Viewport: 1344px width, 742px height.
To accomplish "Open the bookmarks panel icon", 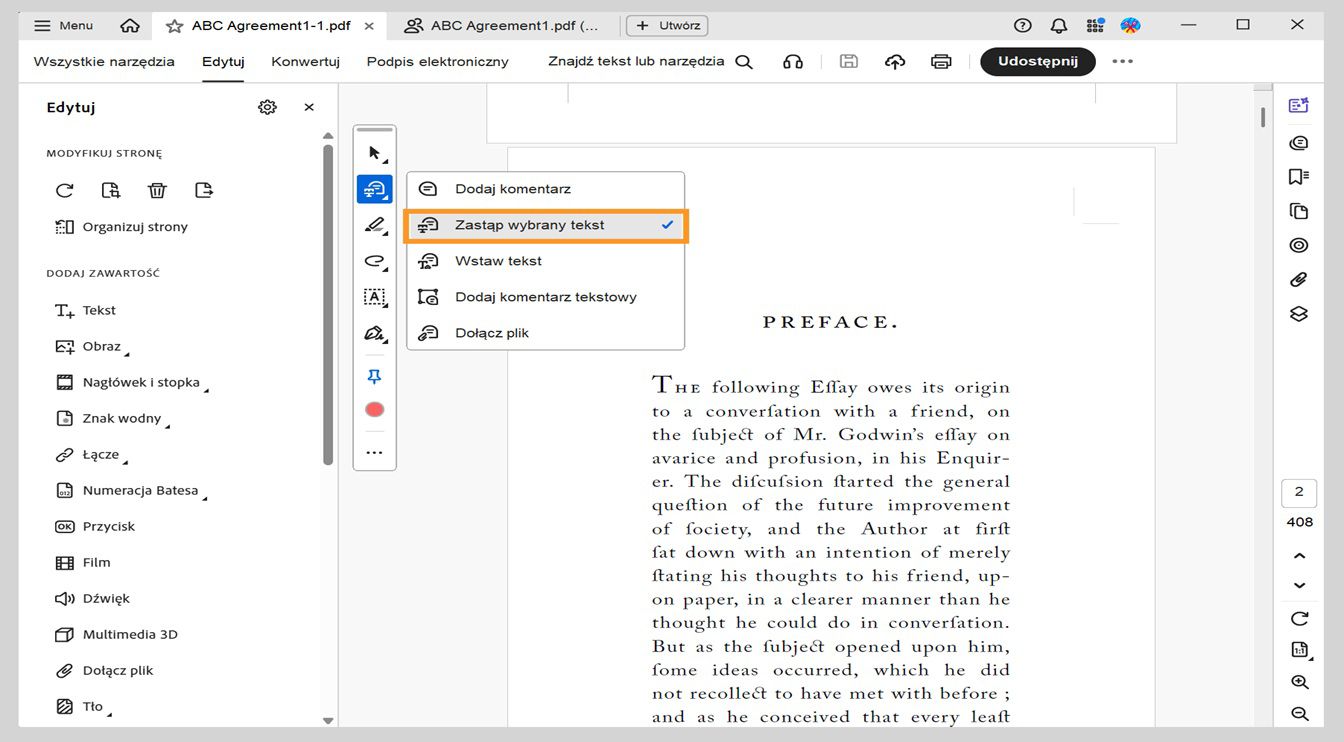I will tap(1299, 177).
